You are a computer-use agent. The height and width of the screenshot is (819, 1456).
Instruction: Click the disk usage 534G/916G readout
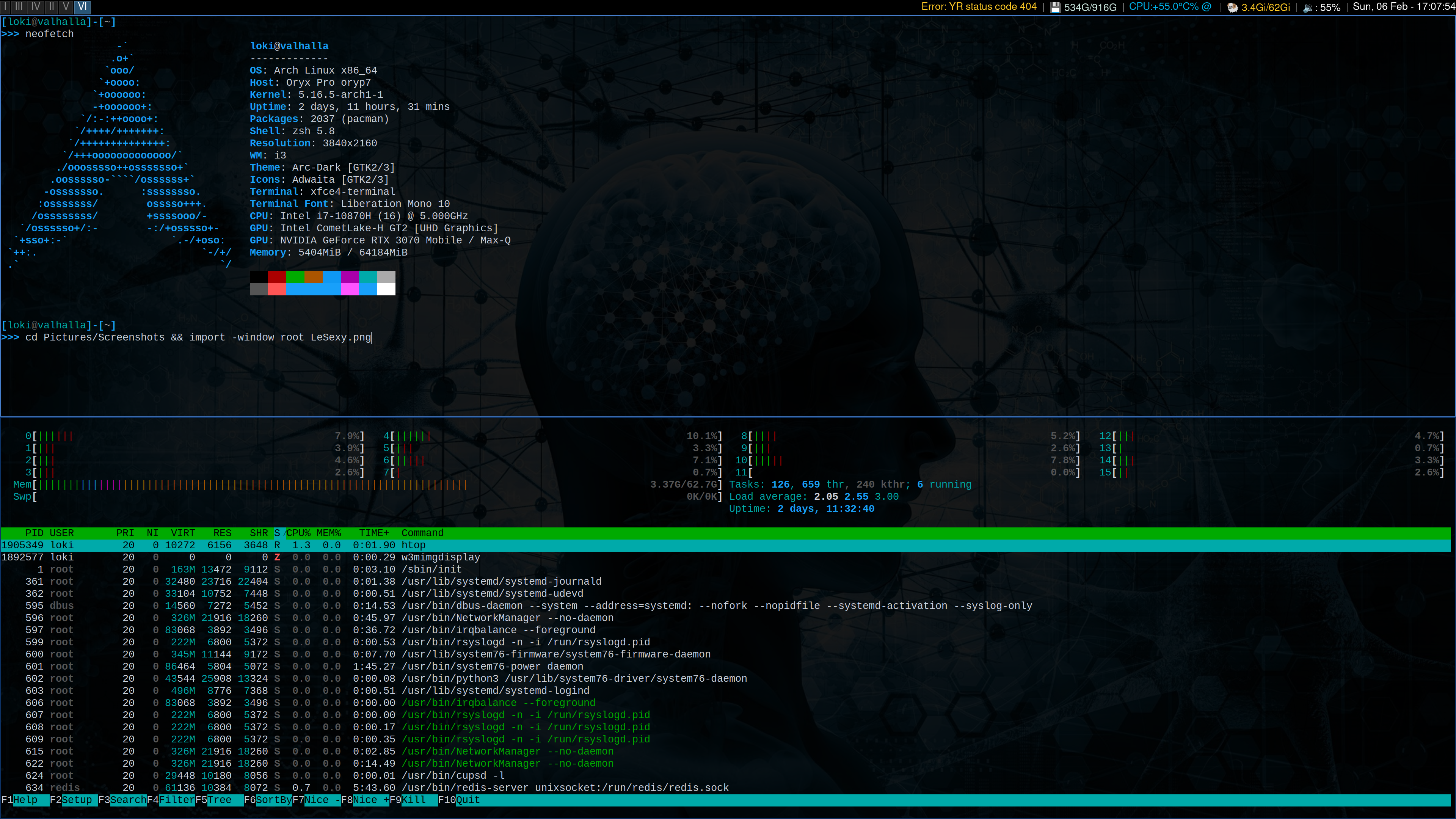point(1090,7)
